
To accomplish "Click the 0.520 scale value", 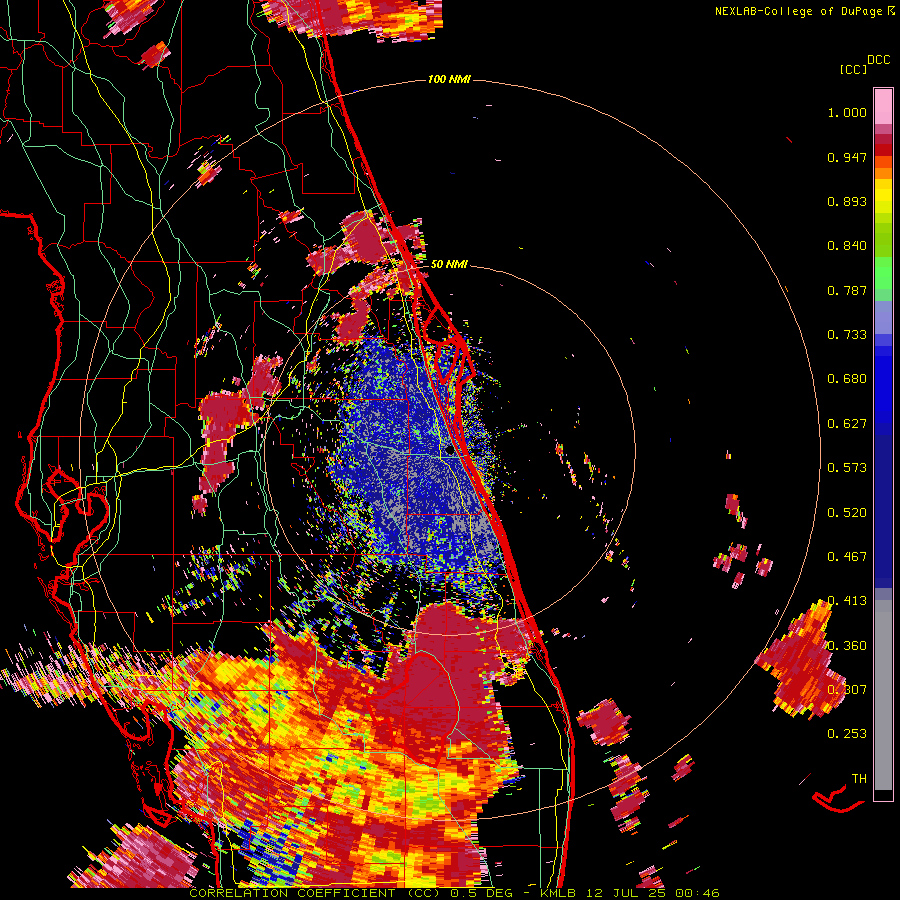I will 847,513.
